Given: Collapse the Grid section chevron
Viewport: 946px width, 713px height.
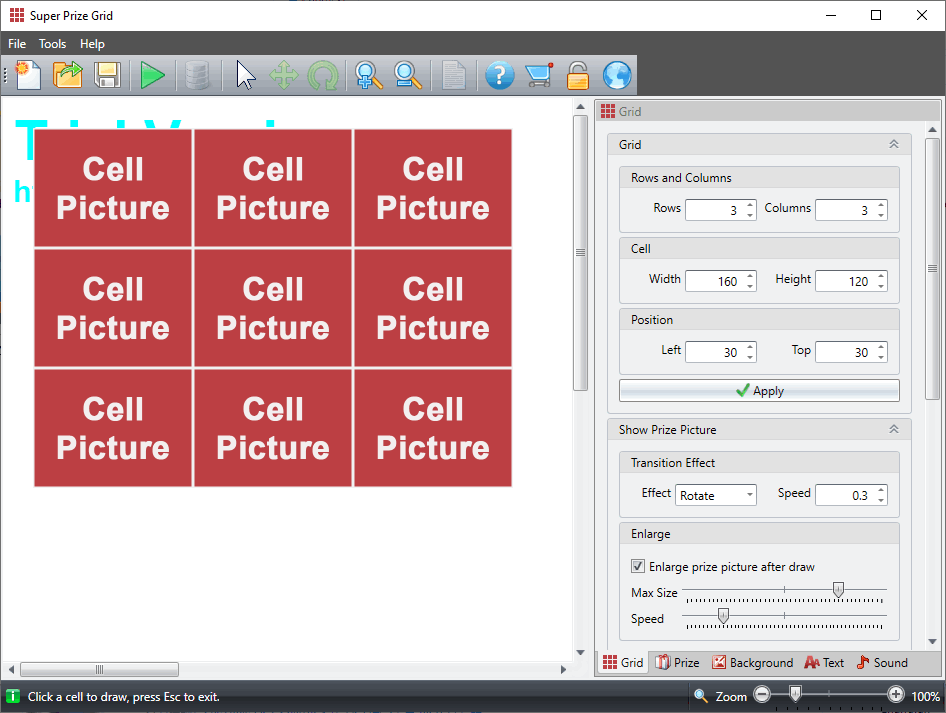Looking at the screenshot, I should click(894, 145).
